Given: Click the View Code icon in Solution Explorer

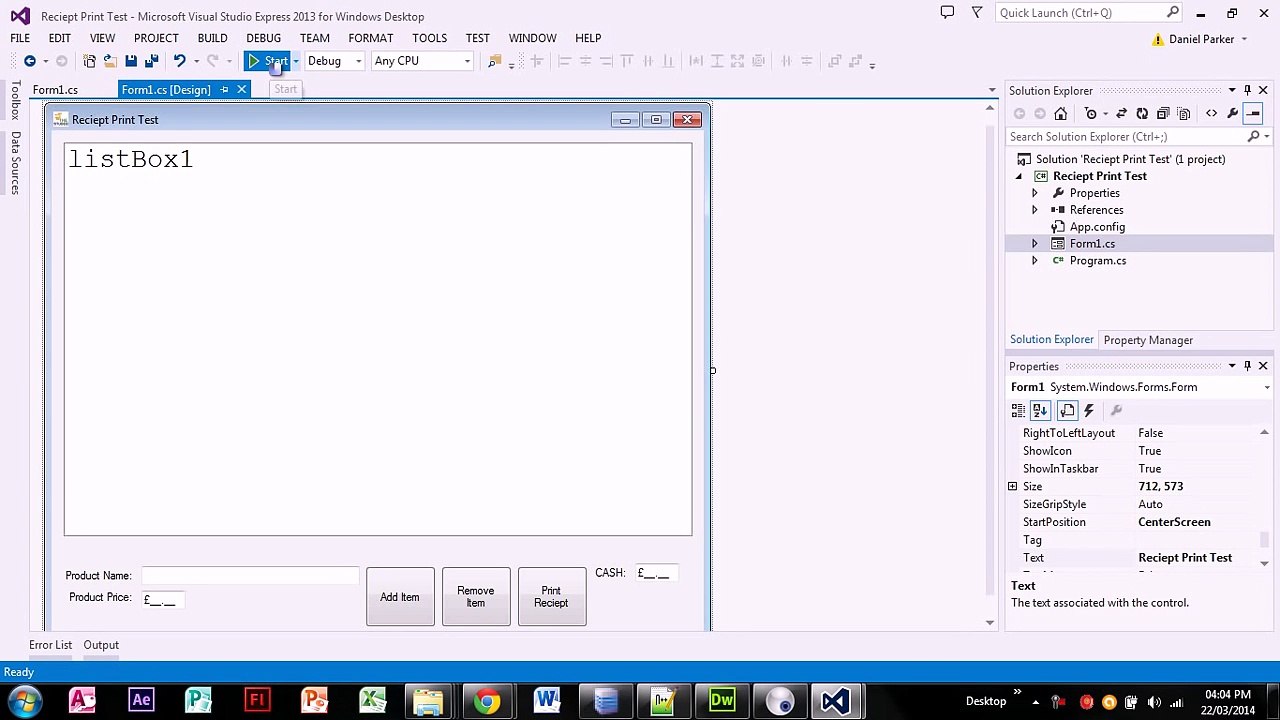Looking at the screenshot, I should pos(1212,114).
